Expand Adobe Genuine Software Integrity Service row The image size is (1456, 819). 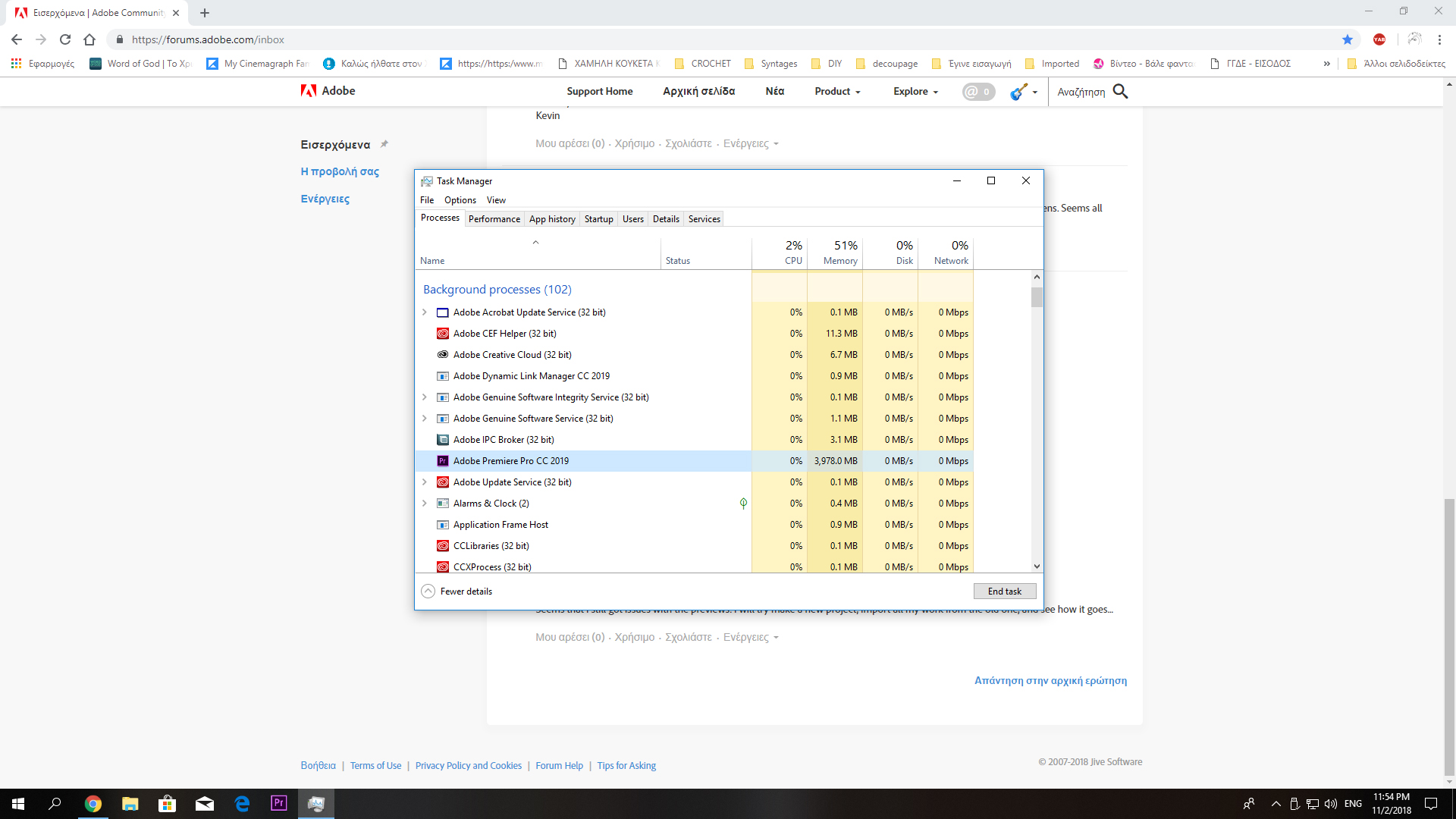click(x=425, y=397)
